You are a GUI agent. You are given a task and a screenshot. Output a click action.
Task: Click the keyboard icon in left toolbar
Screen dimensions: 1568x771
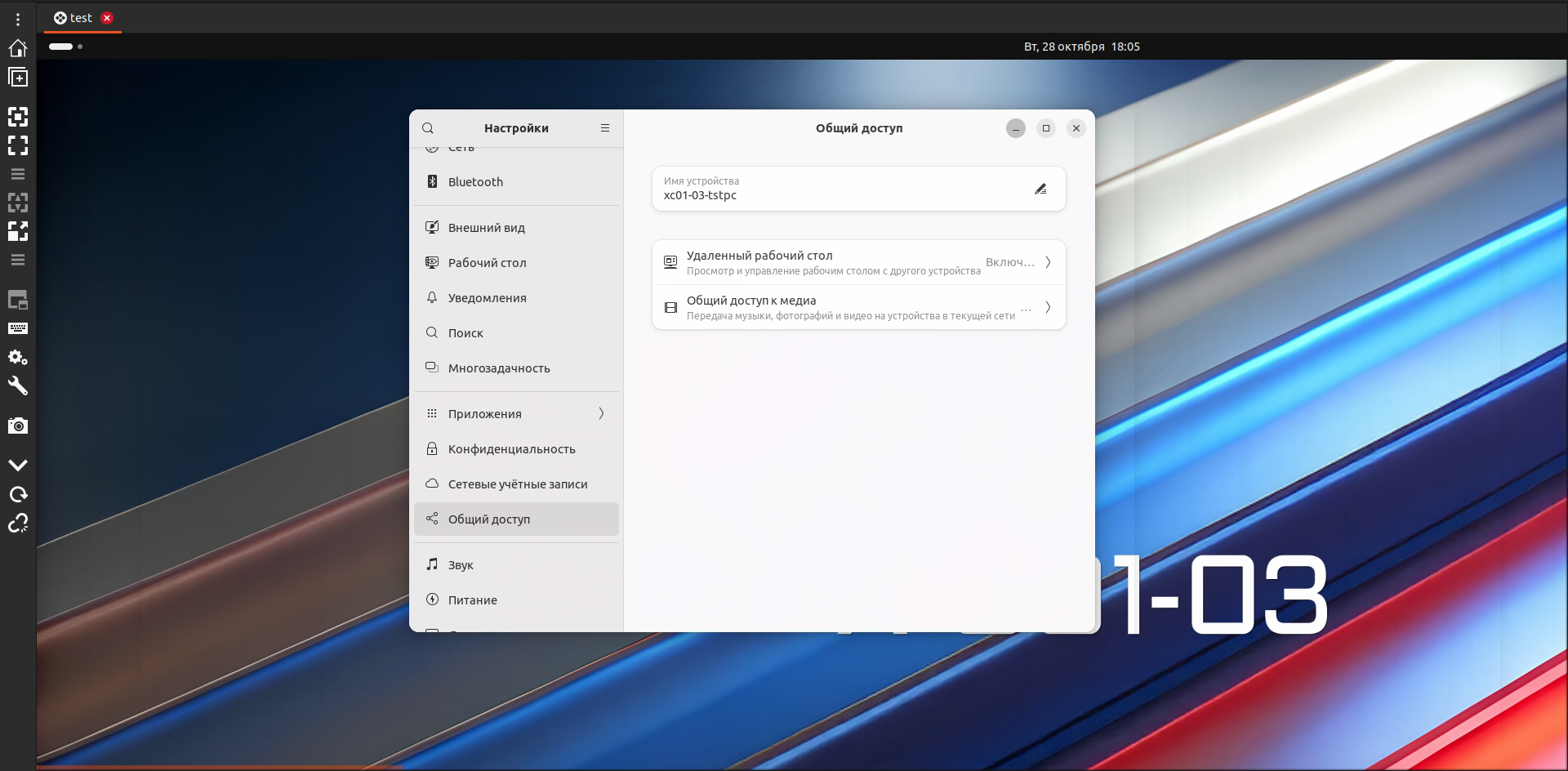(x=18, y=328)
